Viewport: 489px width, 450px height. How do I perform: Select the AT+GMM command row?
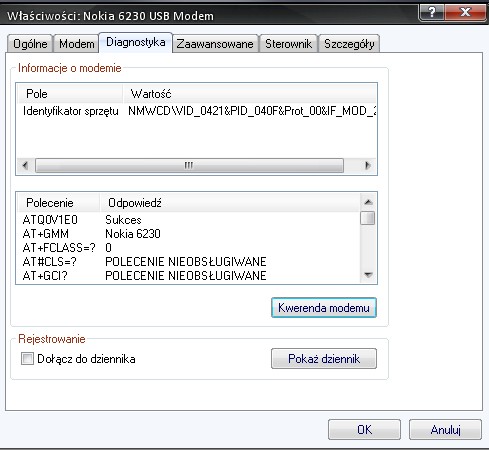click(x=189, y=234)
